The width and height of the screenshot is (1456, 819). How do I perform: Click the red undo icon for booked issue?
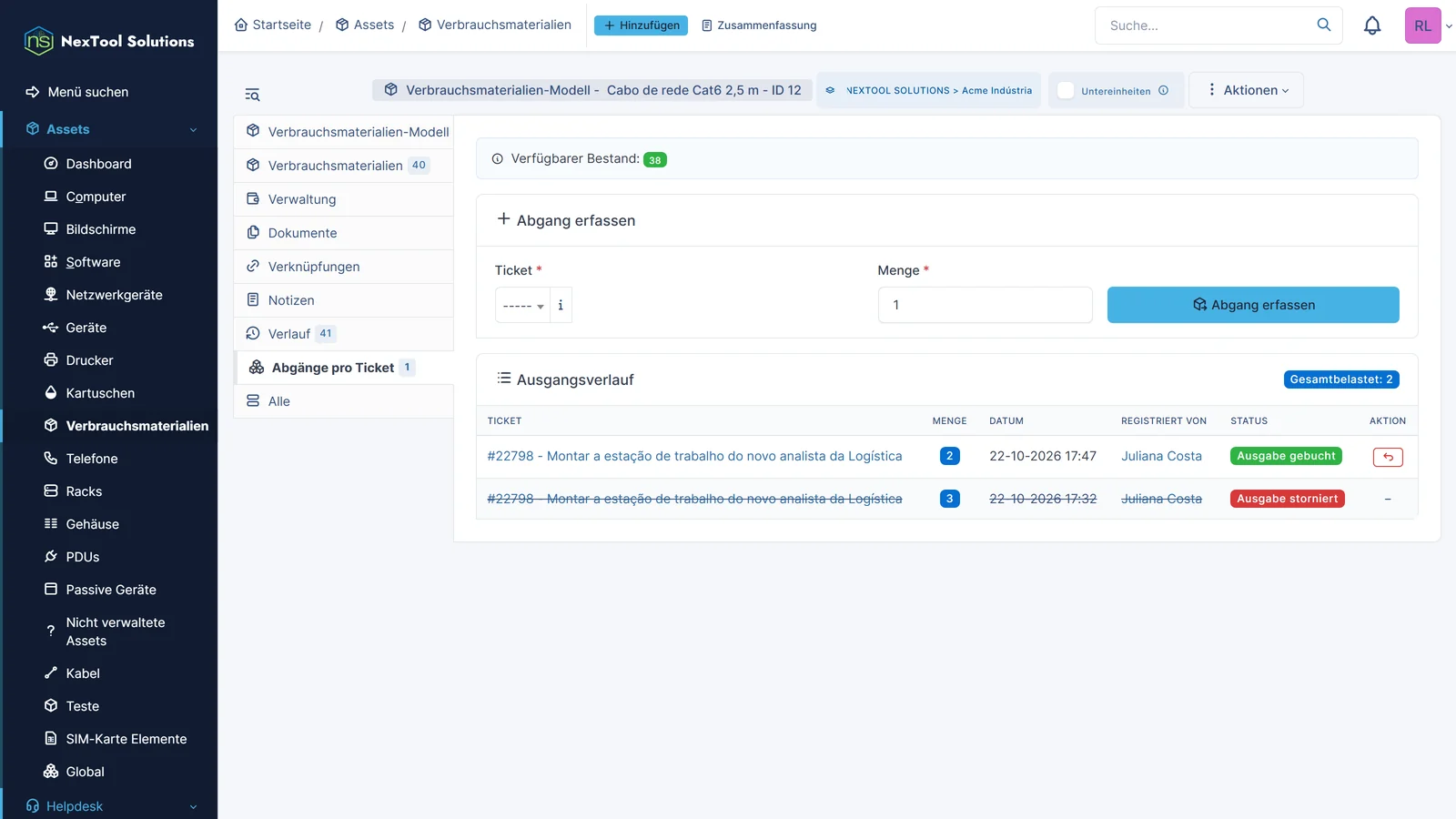1388,457
